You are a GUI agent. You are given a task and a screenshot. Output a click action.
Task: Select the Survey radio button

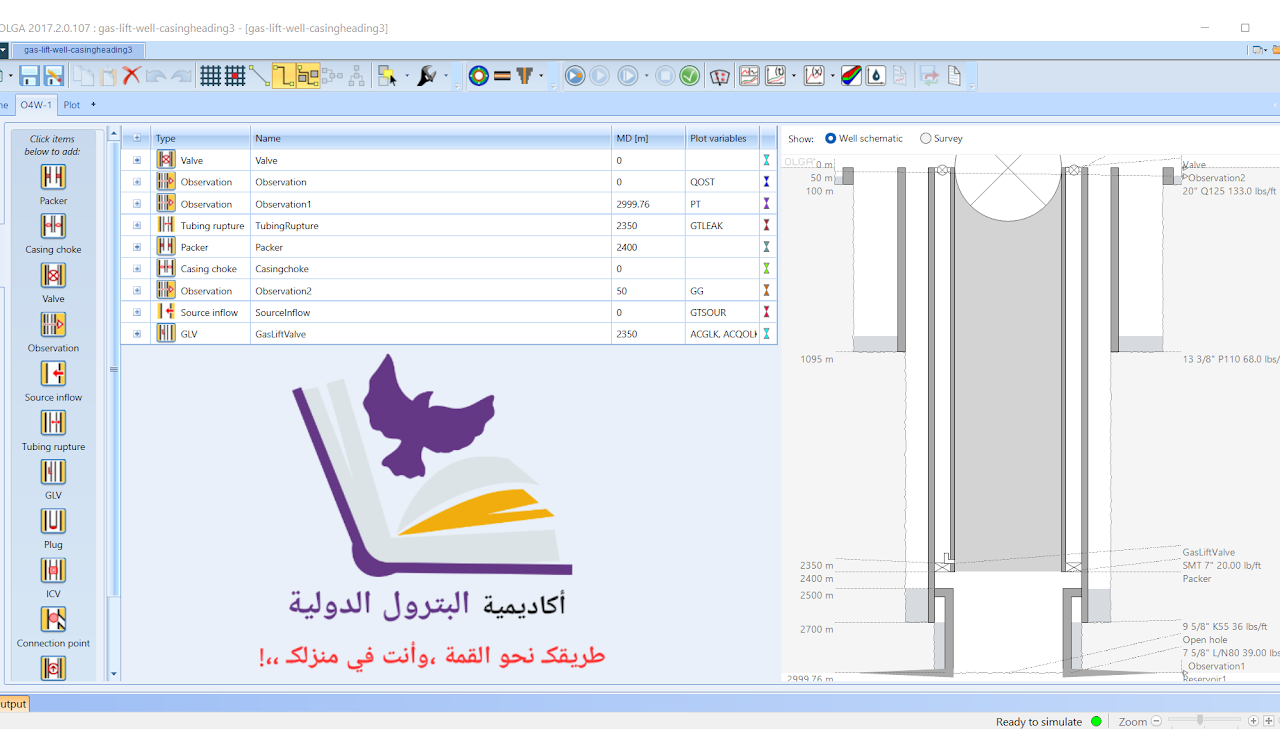[x=925, y=139]
